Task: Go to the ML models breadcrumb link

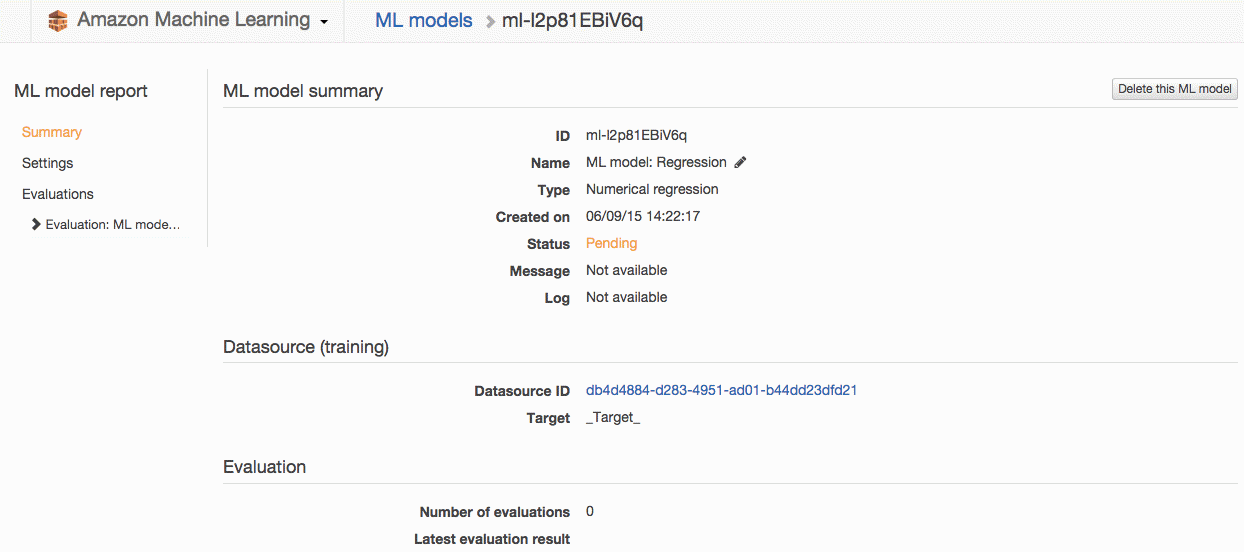Action: (x=424, y=20)
